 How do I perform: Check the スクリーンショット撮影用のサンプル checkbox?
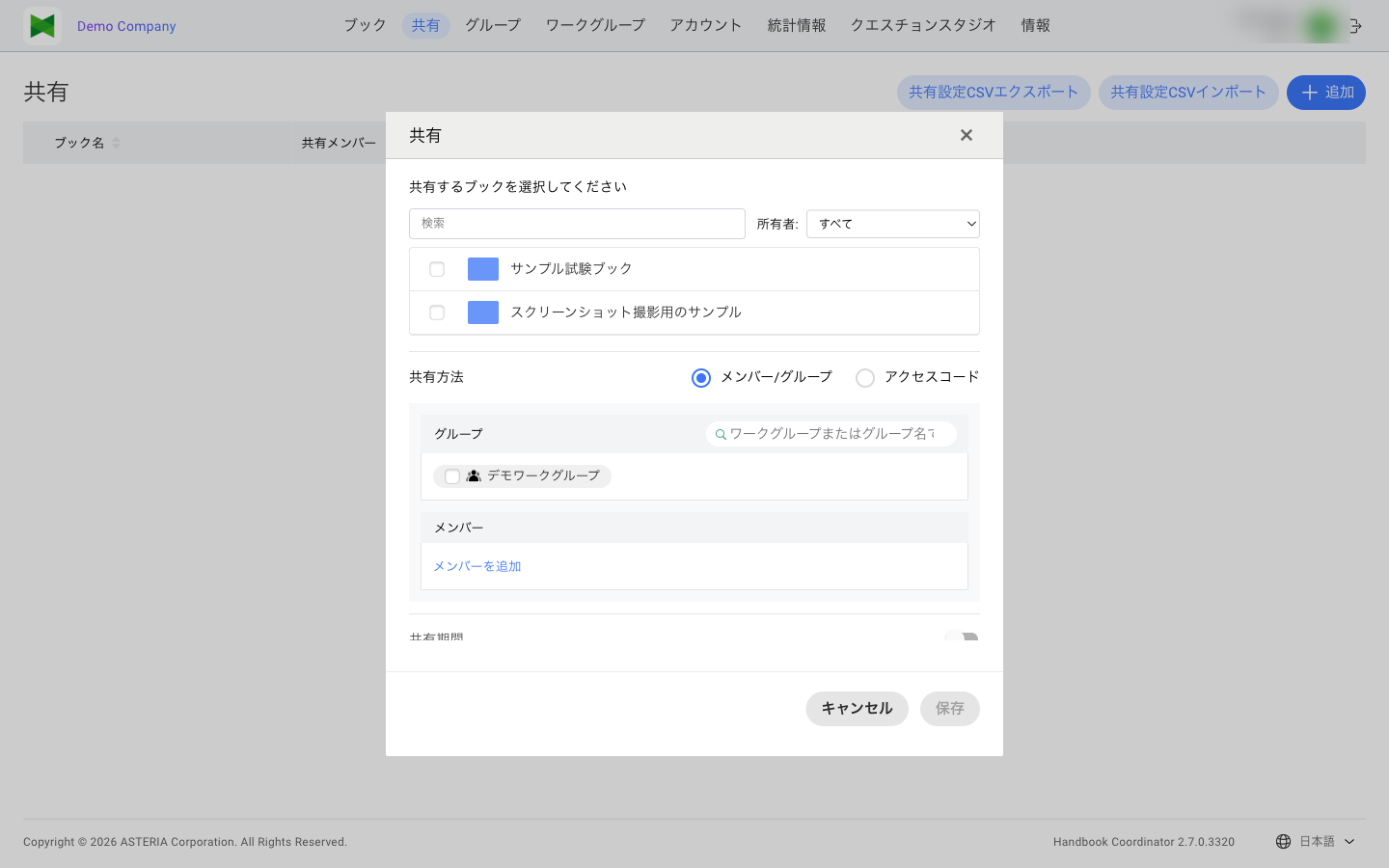pos(437,312)
